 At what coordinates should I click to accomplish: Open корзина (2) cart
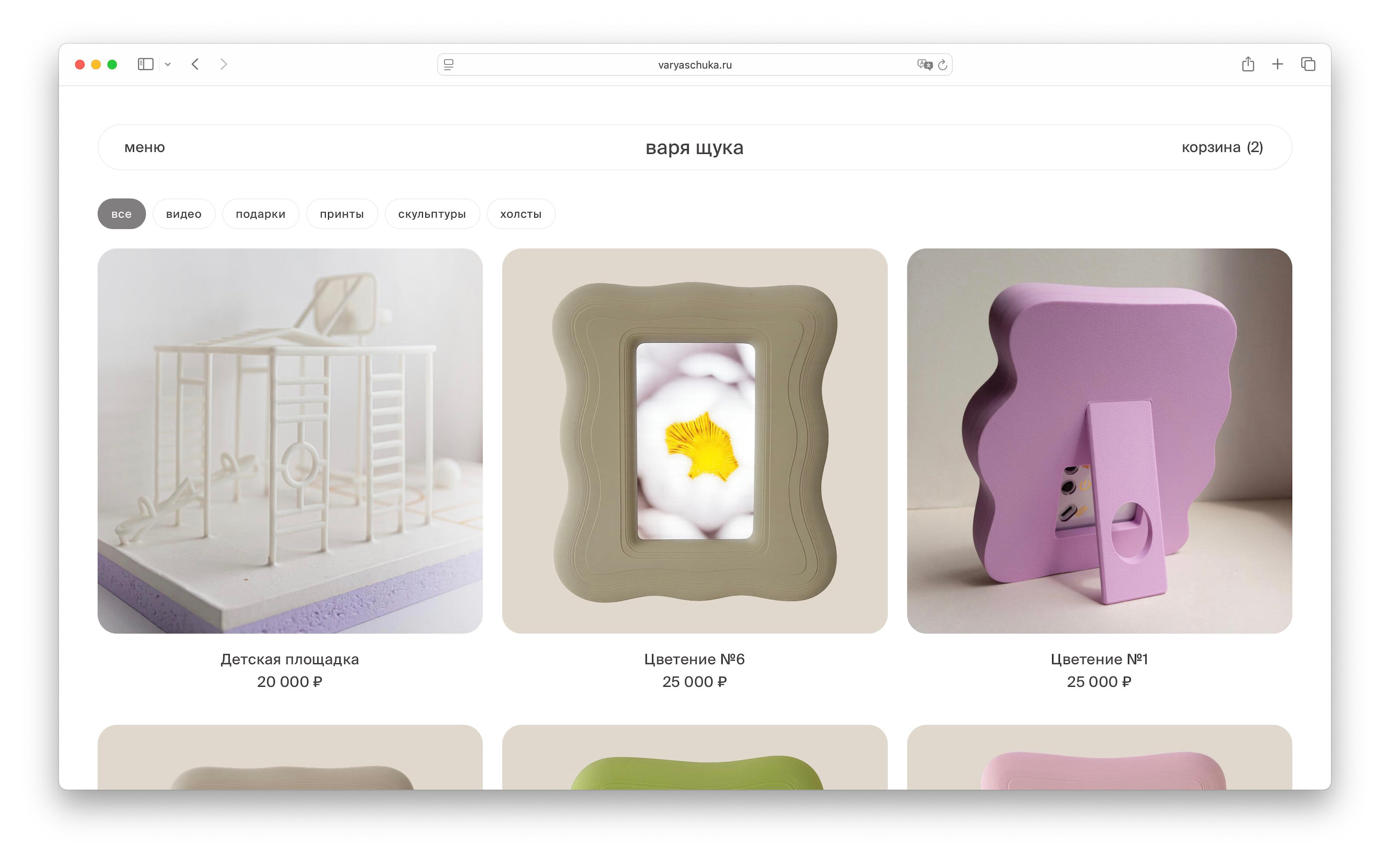coord(1222,148)
